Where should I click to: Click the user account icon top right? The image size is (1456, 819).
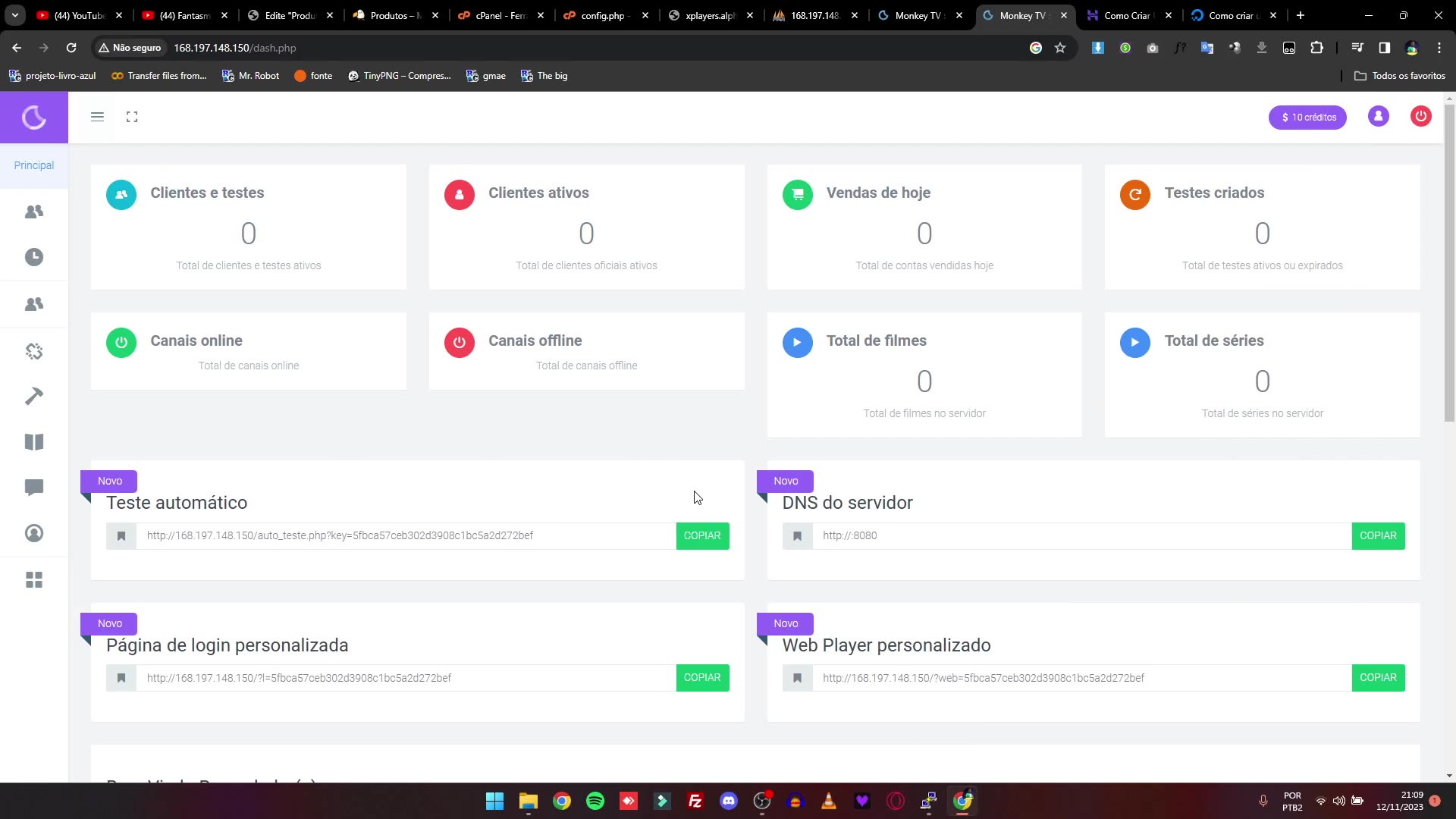point(1378,117)
